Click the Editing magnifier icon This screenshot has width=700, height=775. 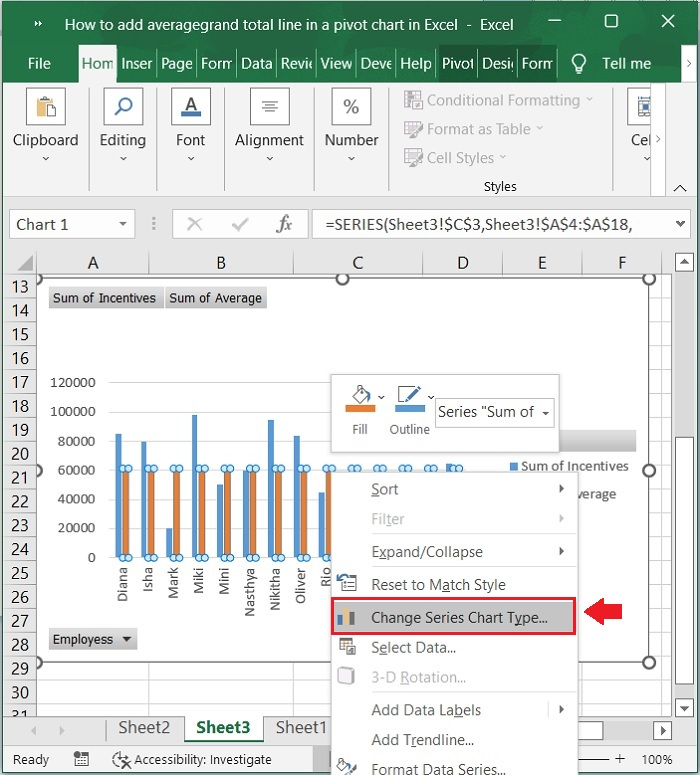click(x=123, y=108)
